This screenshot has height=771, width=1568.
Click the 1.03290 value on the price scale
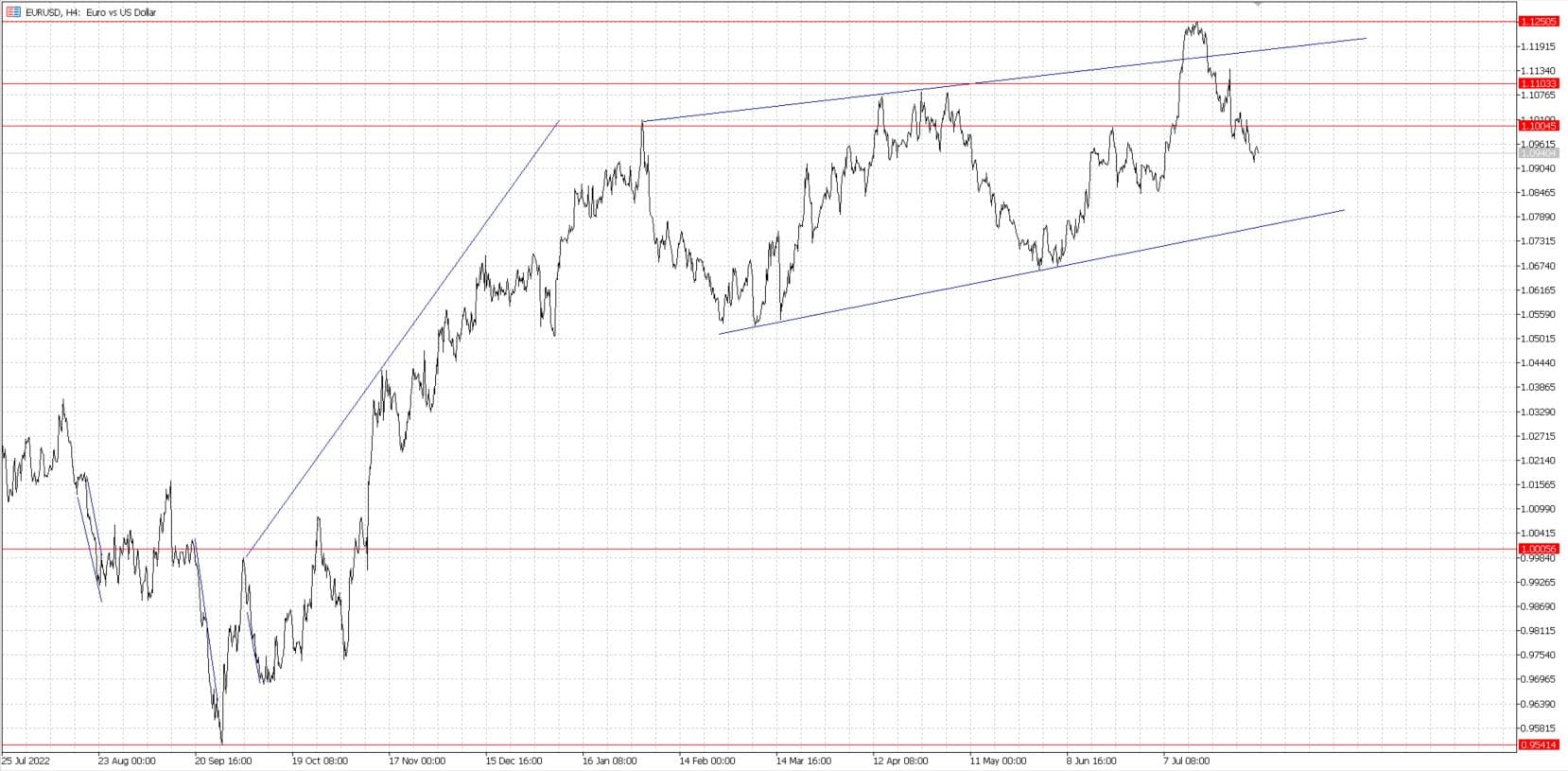tap(1538, 412)
